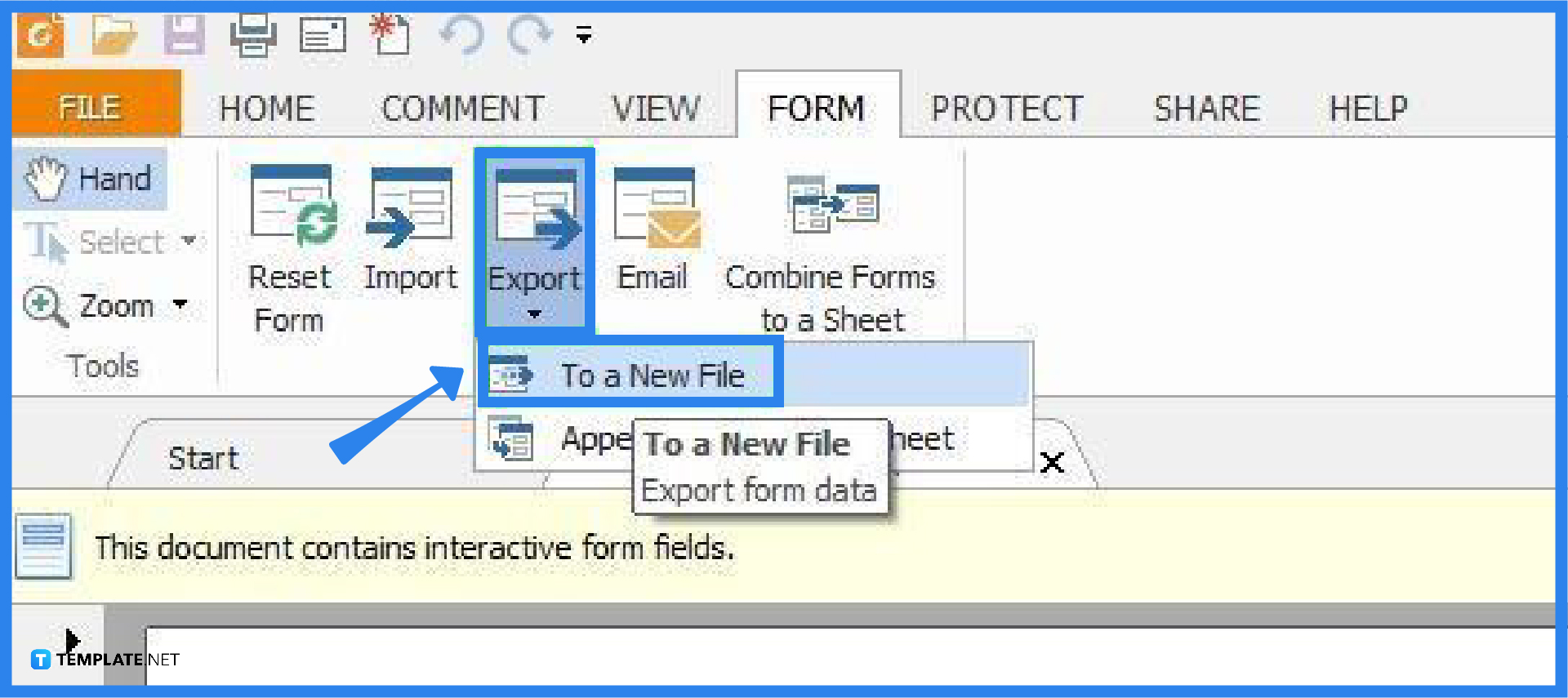Redo the last action

pyautogui.click(x=531, y=34)
